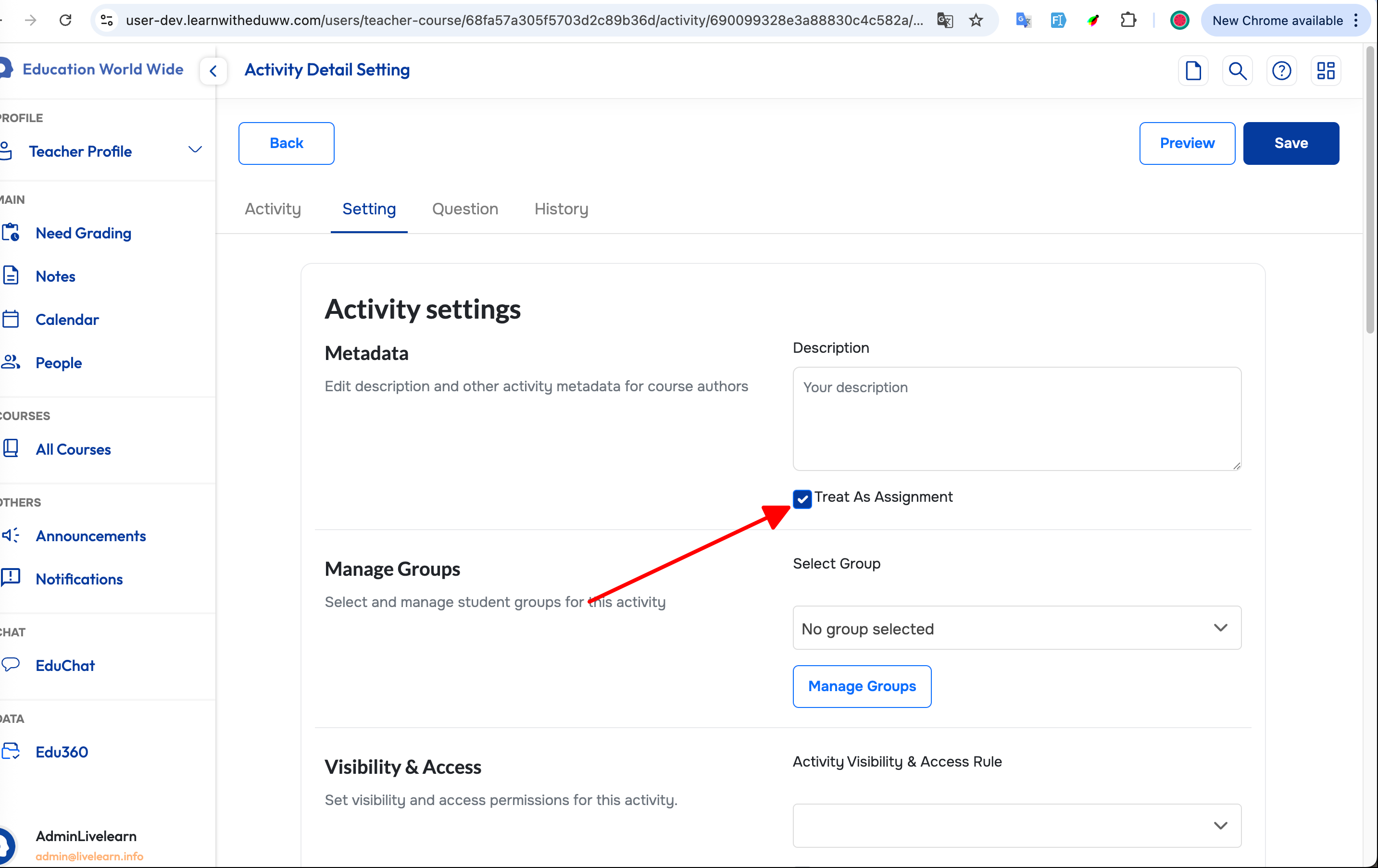Open the apps grid icon
Viewport: 1378px width, 868px height.
click(1326, 71)
